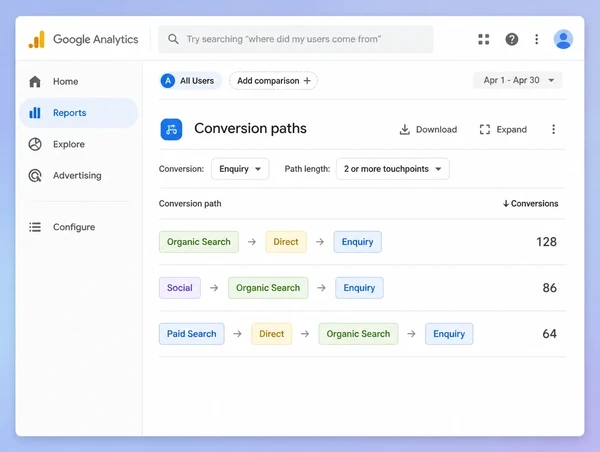Image resolution: width=600 pixels, height=452 pixels.
Task: Click Enquiry chip in the 86 row
Action: (359, 288)
